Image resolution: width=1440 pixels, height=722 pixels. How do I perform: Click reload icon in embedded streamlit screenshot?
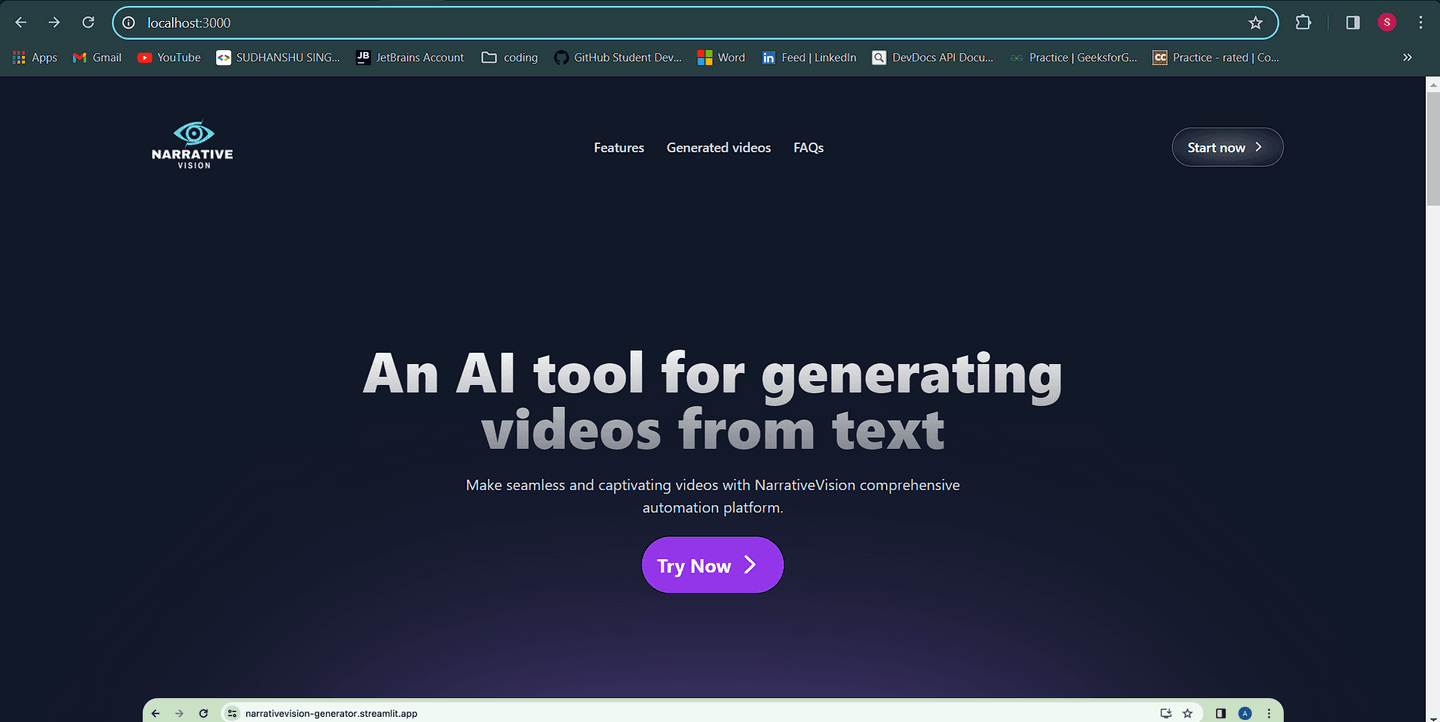tap(203, 713)
